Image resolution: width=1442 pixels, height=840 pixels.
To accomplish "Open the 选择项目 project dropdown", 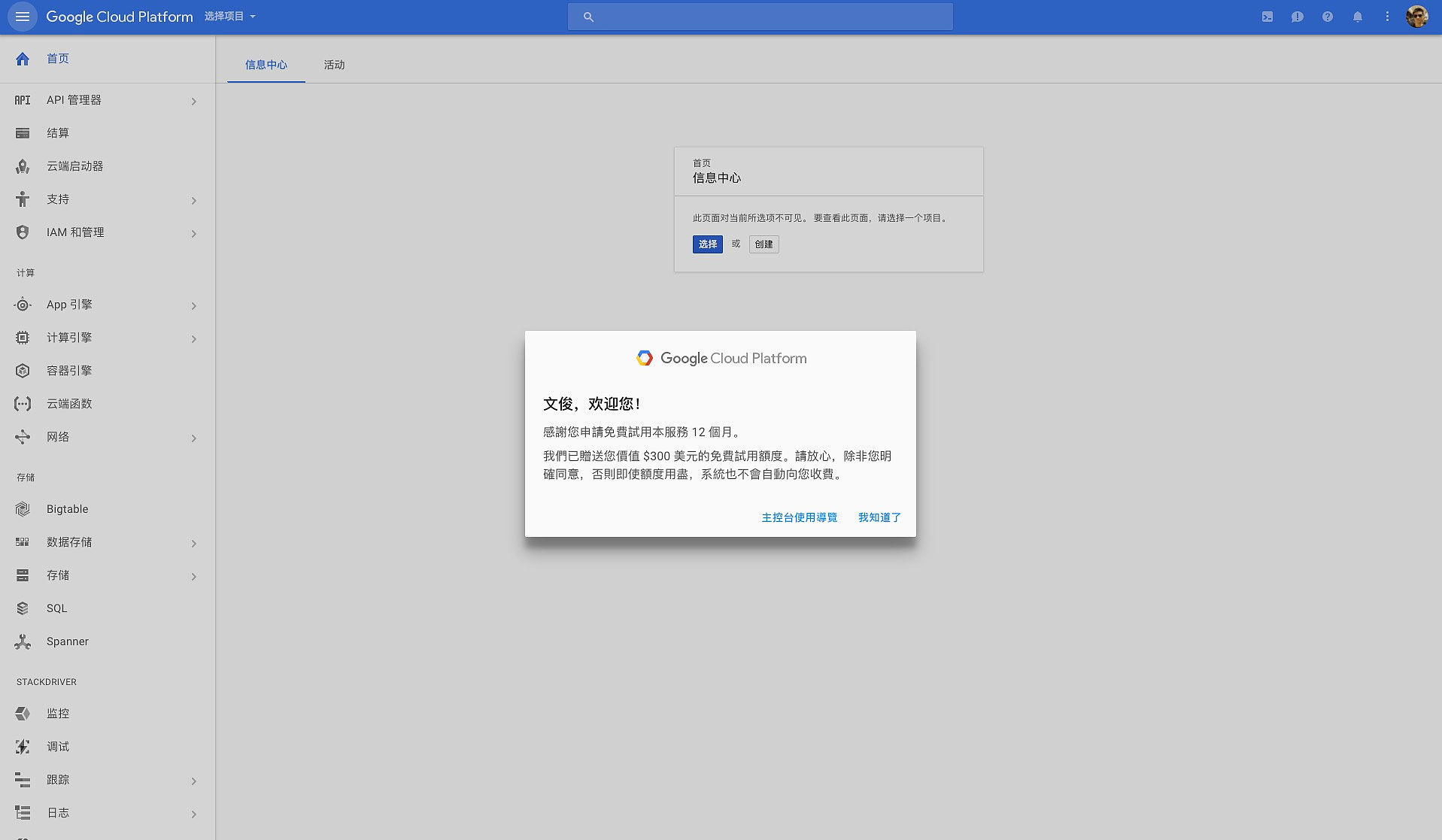I will click(230, 17).
